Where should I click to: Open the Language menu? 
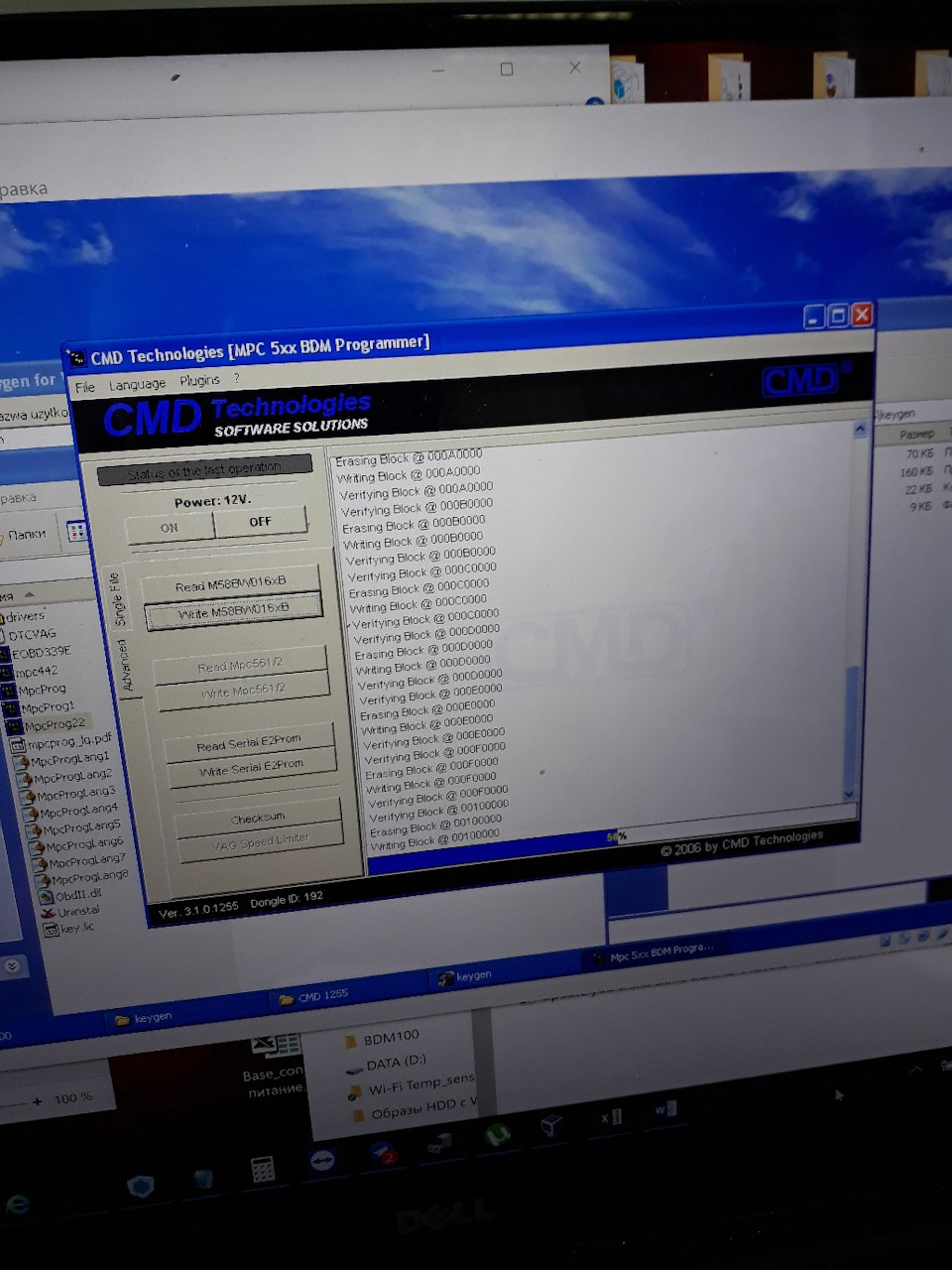click(137, 384)
